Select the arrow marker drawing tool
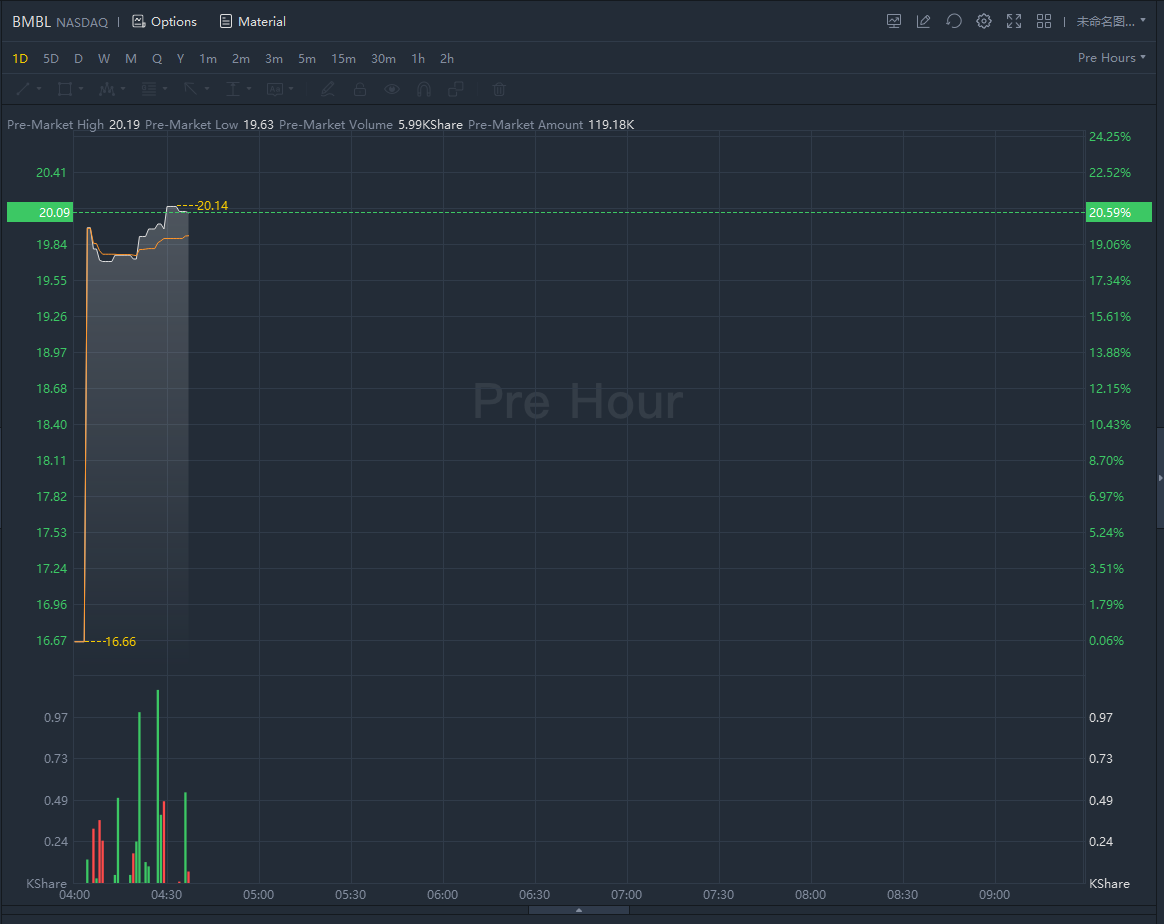 pos(191,89)
